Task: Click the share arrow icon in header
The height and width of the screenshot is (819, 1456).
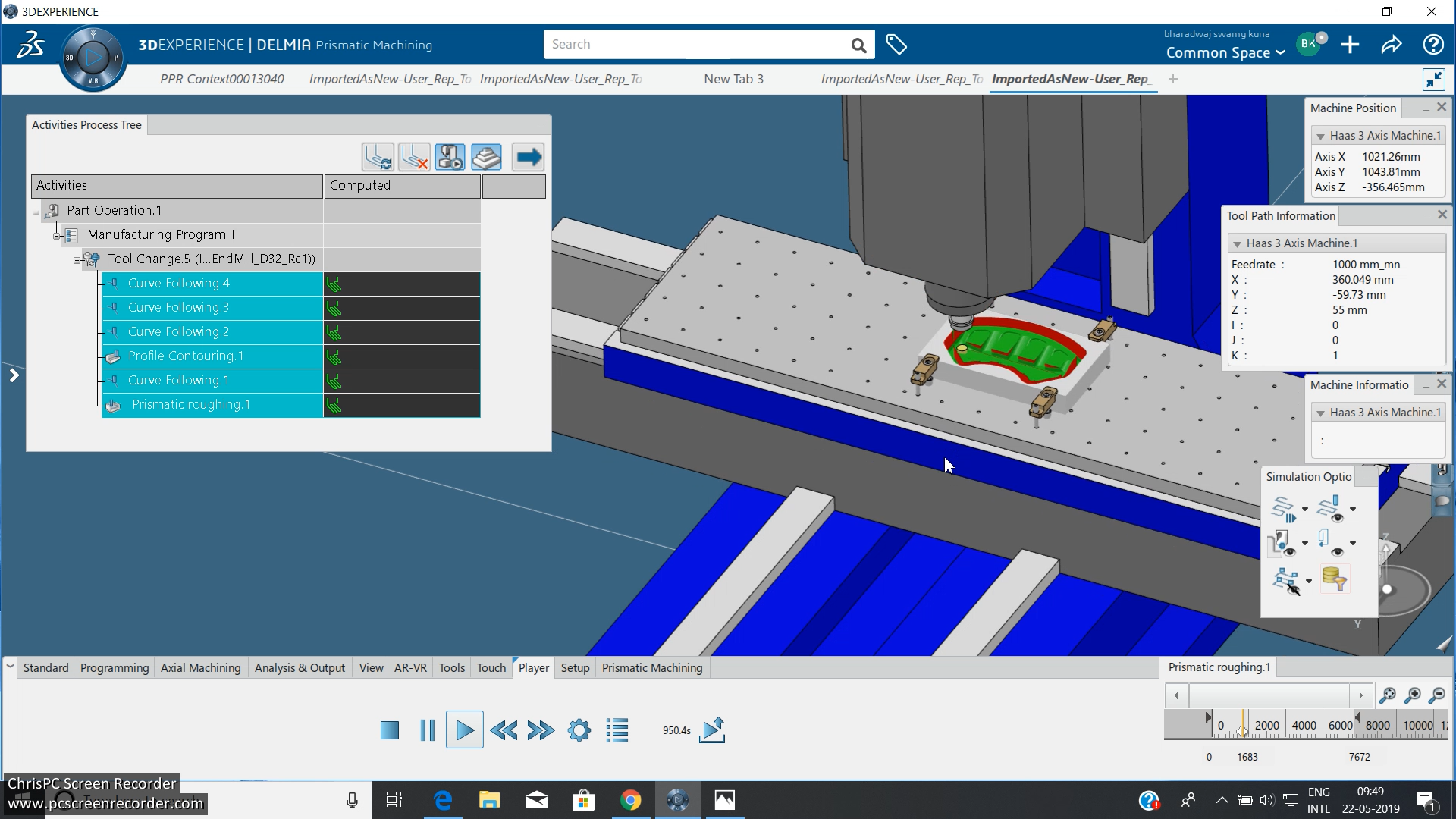Action: [1392, 45]
